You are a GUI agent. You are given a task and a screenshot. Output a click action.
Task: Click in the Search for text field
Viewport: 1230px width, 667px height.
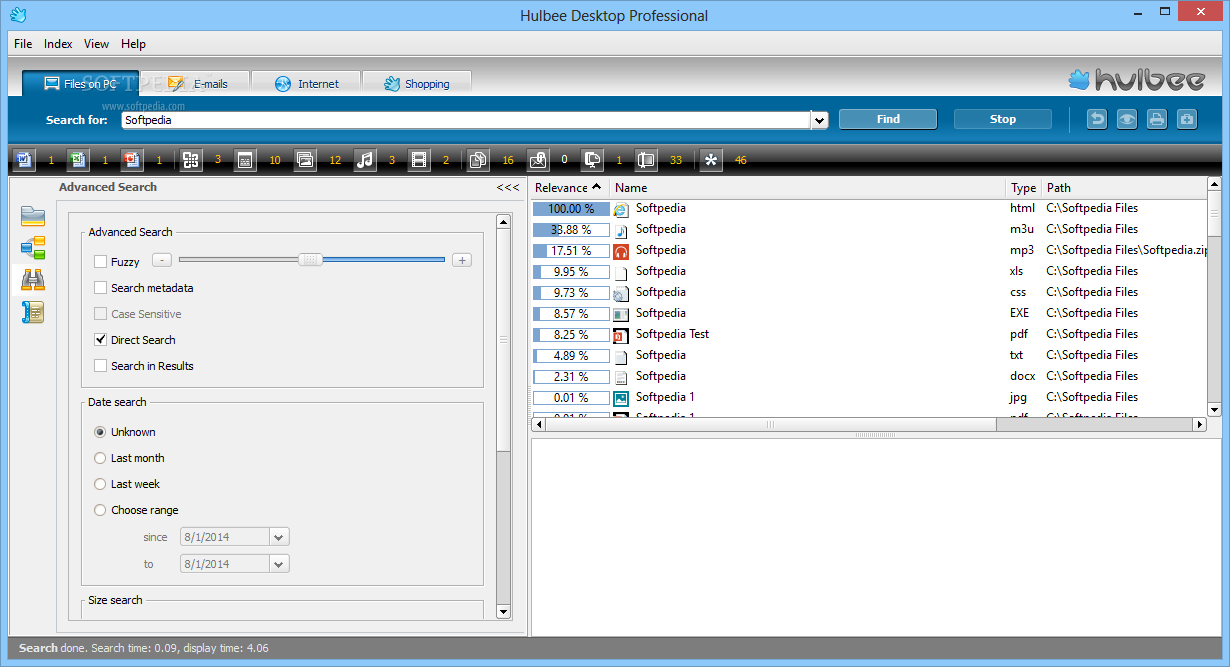coord(466,120)
